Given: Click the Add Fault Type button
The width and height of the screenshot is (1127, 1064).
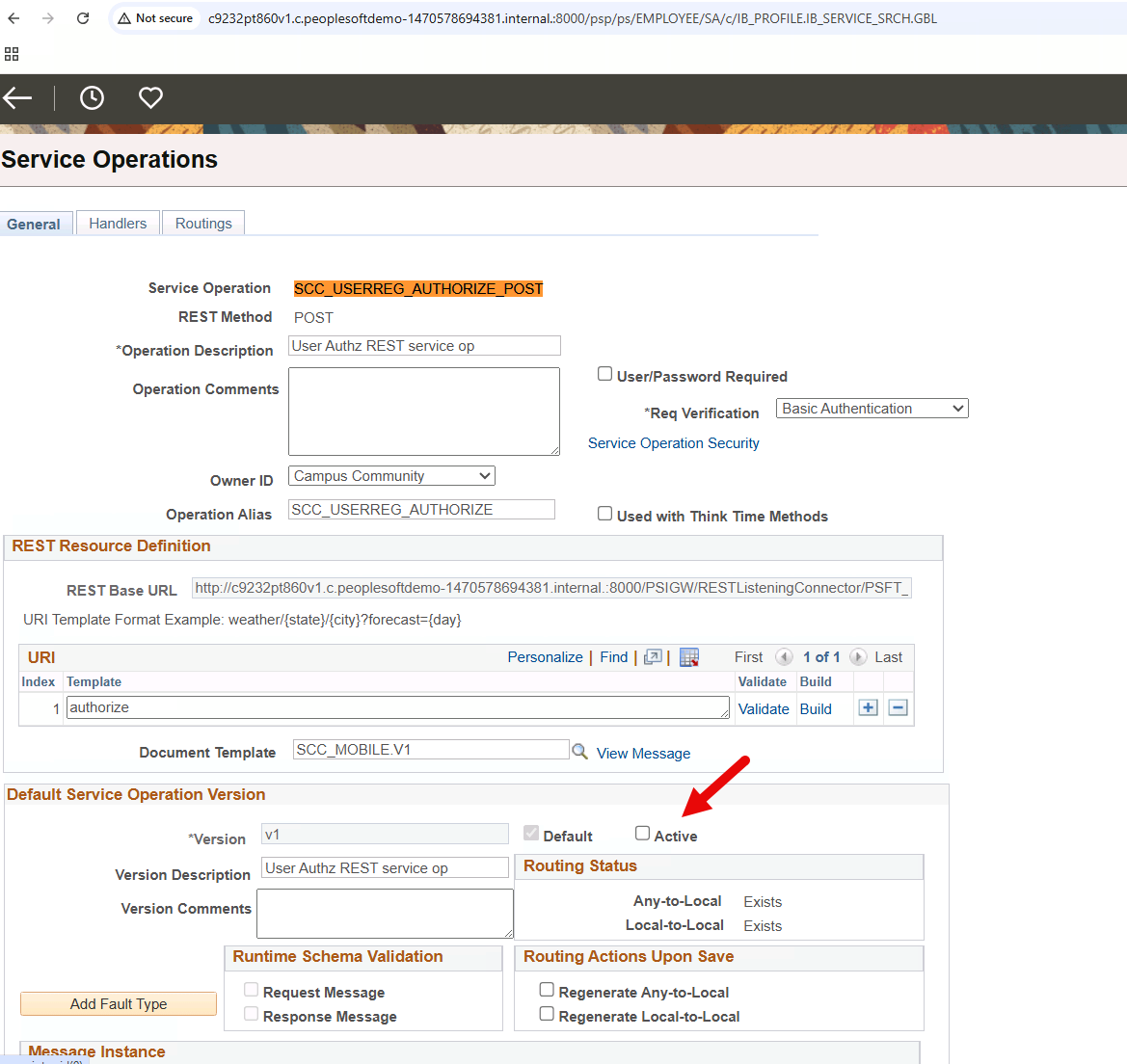Looking at the screenshot, I should 119,1004.
